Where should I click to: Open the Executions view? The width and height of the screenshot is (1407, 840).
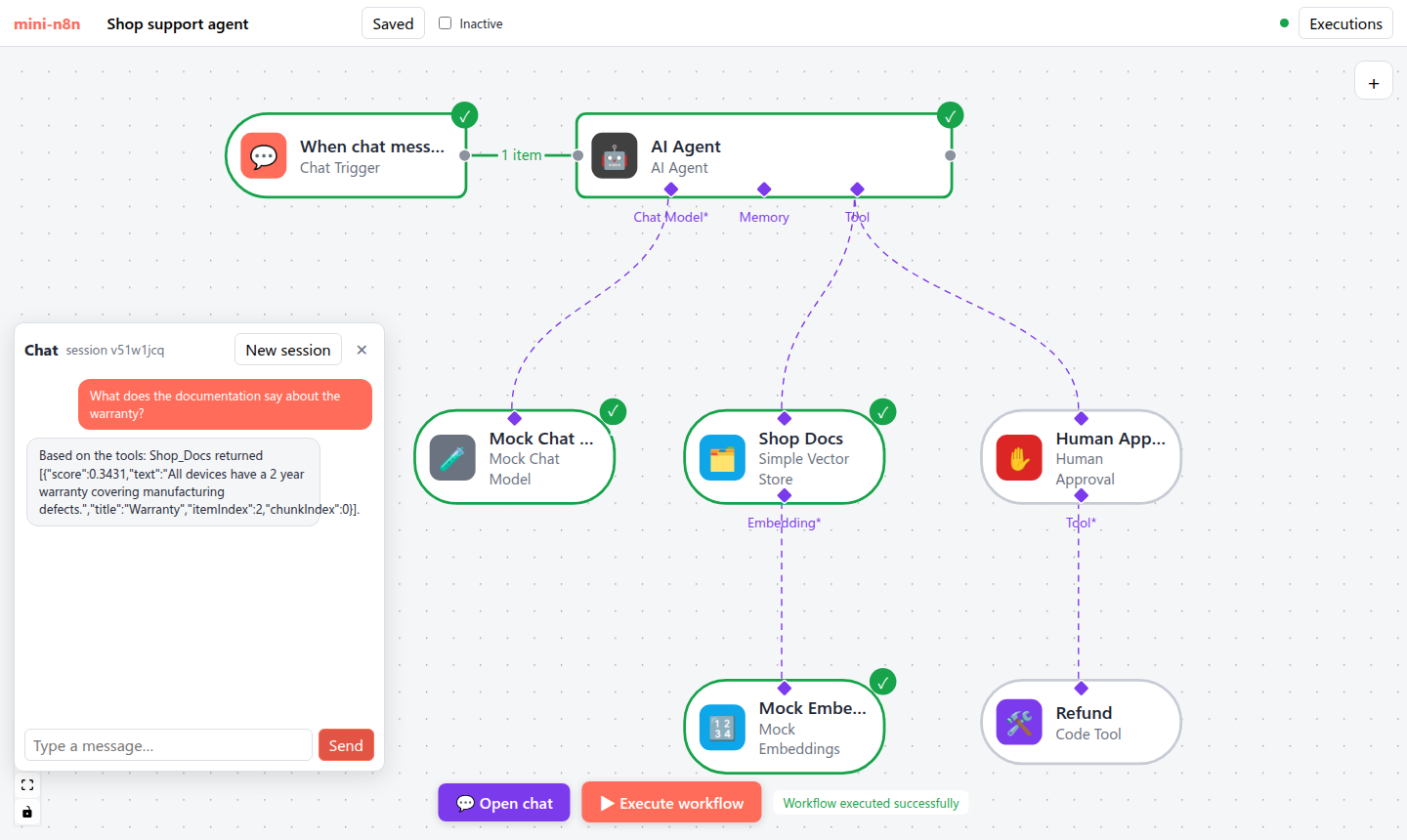pyautogui.click(x=1345, y=23)
